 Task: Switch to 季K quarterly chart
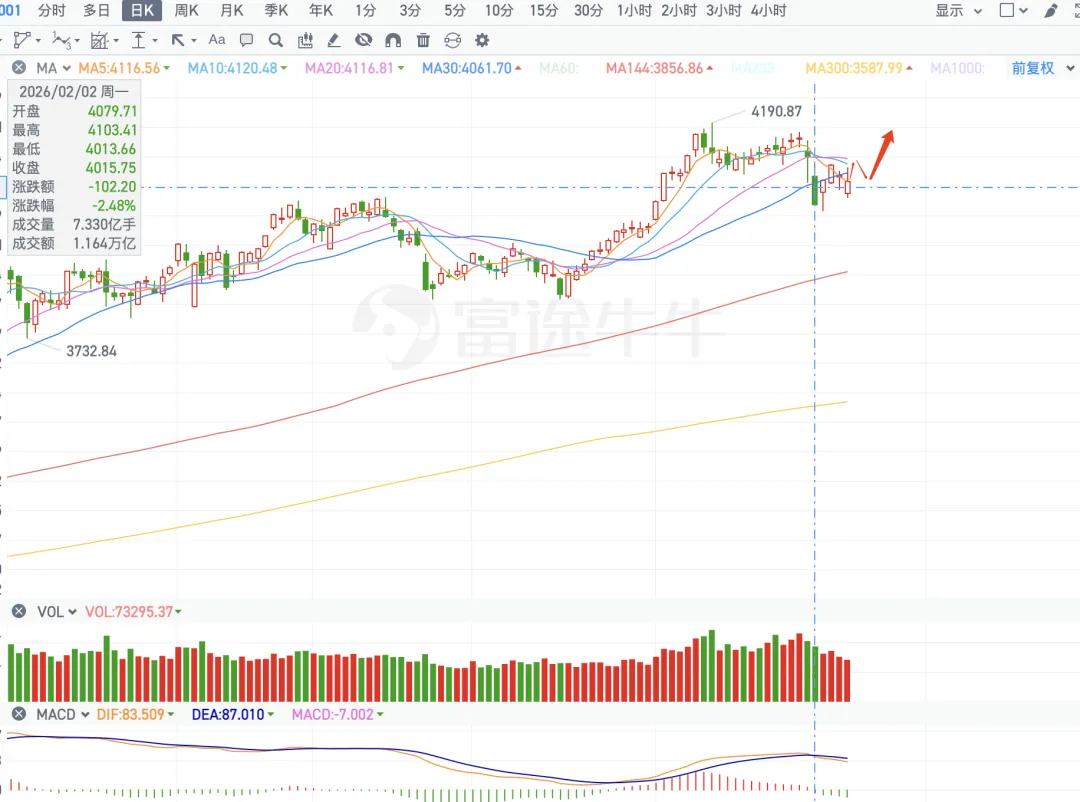click(276, 10)
